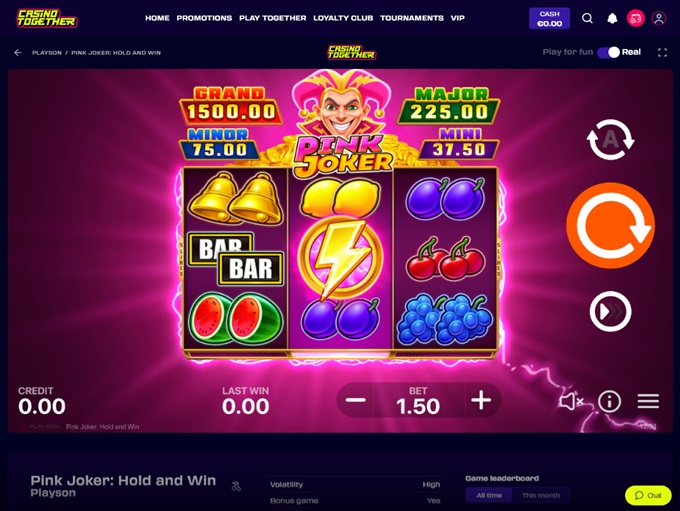Viewport: 680px width, 511px height.
Task: Start autoplay with the A arrows icon
Action: [x=610, y=139]
